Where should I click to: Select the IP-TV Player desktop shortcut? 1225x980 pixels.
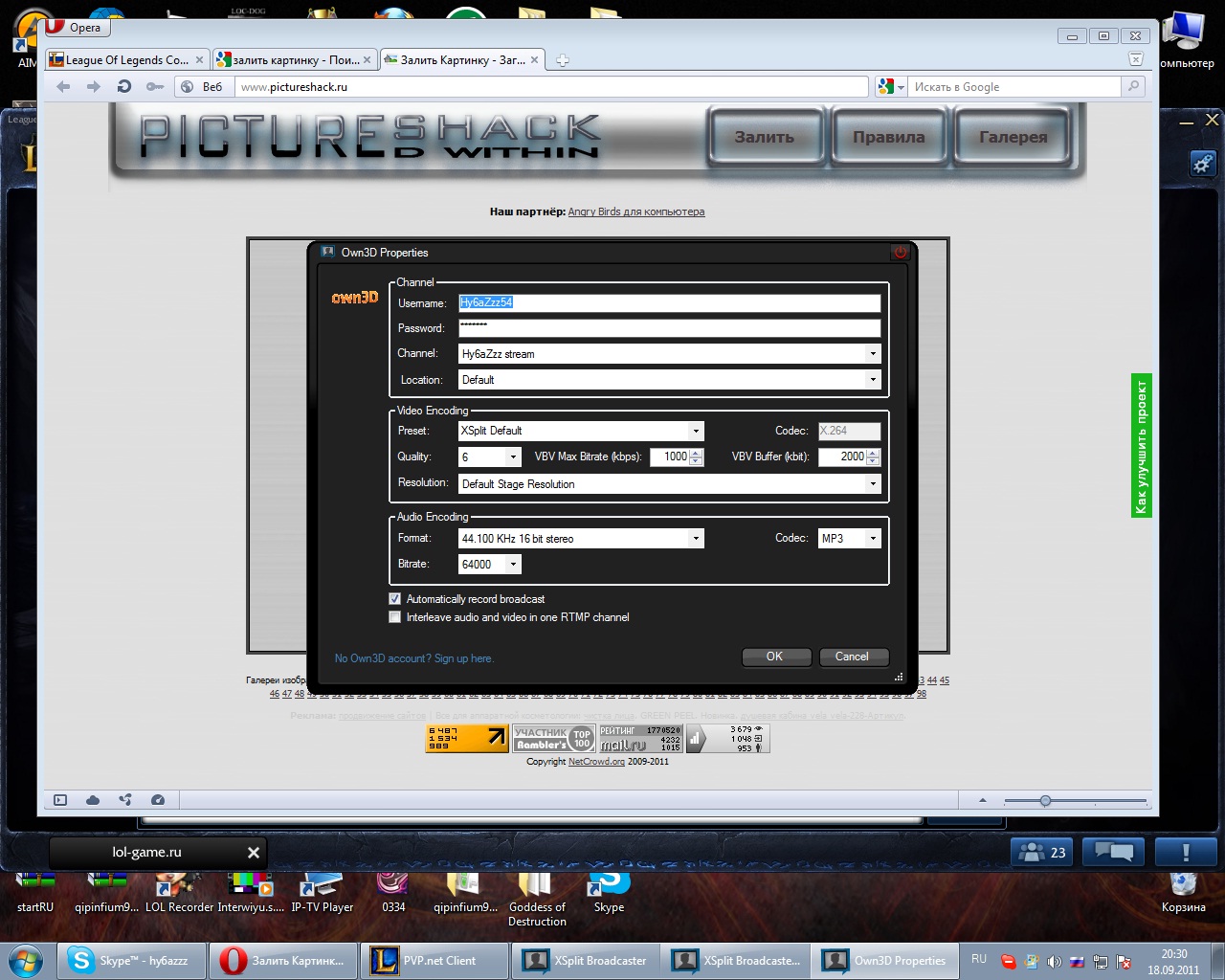[x=323, y=892]
